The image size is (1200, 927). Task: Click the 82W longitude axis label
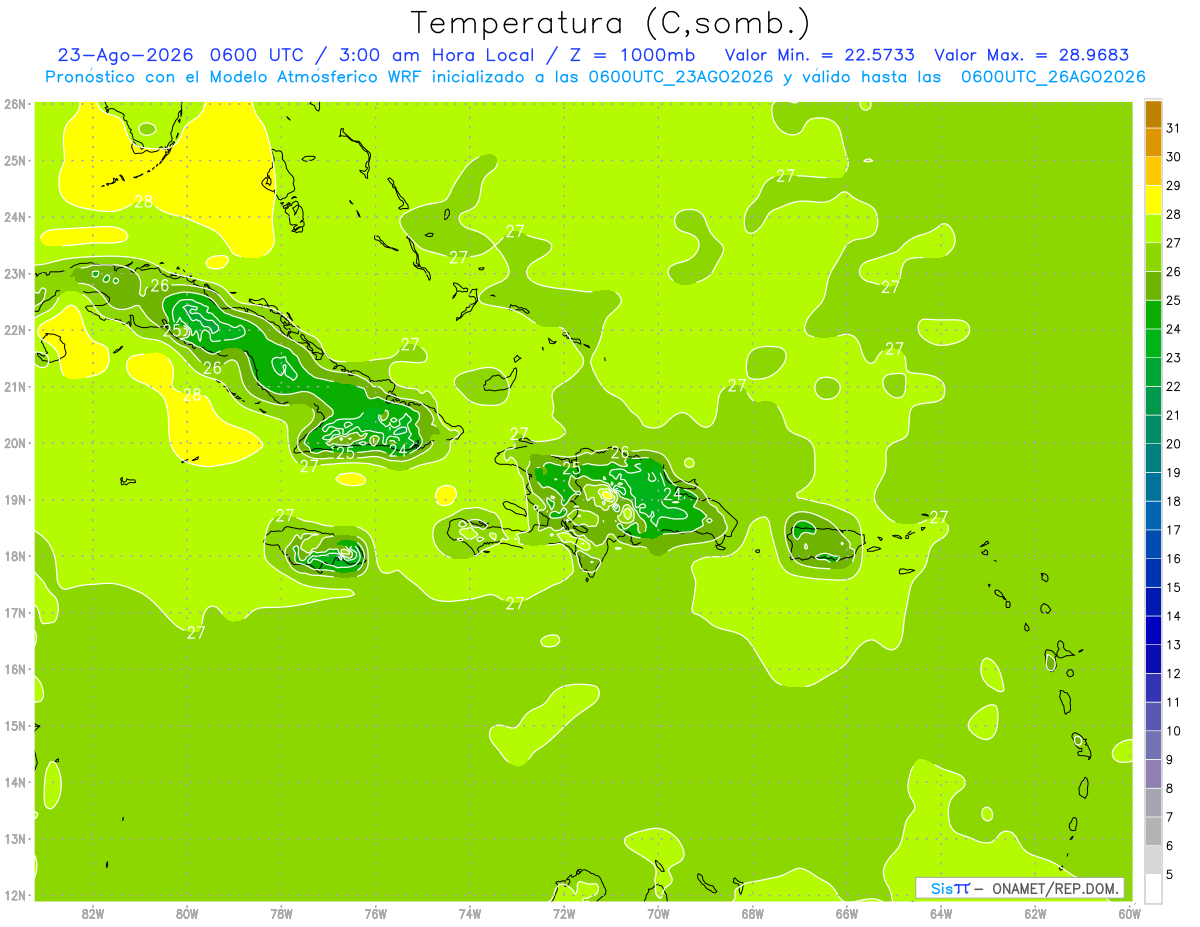click(x=92, y=912)
